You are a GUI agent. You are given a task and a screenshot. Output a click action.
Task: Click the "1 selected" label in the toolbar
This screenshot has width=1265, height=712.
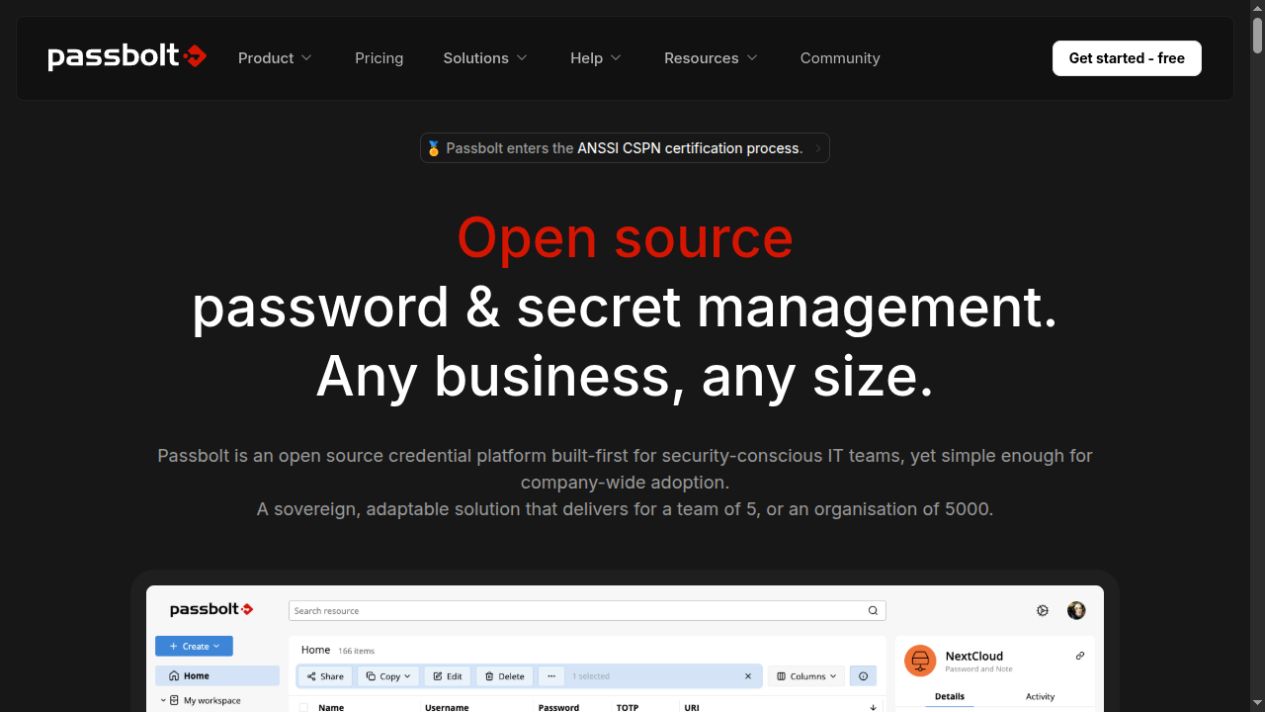pyautogui.click(x=591, y=676)
